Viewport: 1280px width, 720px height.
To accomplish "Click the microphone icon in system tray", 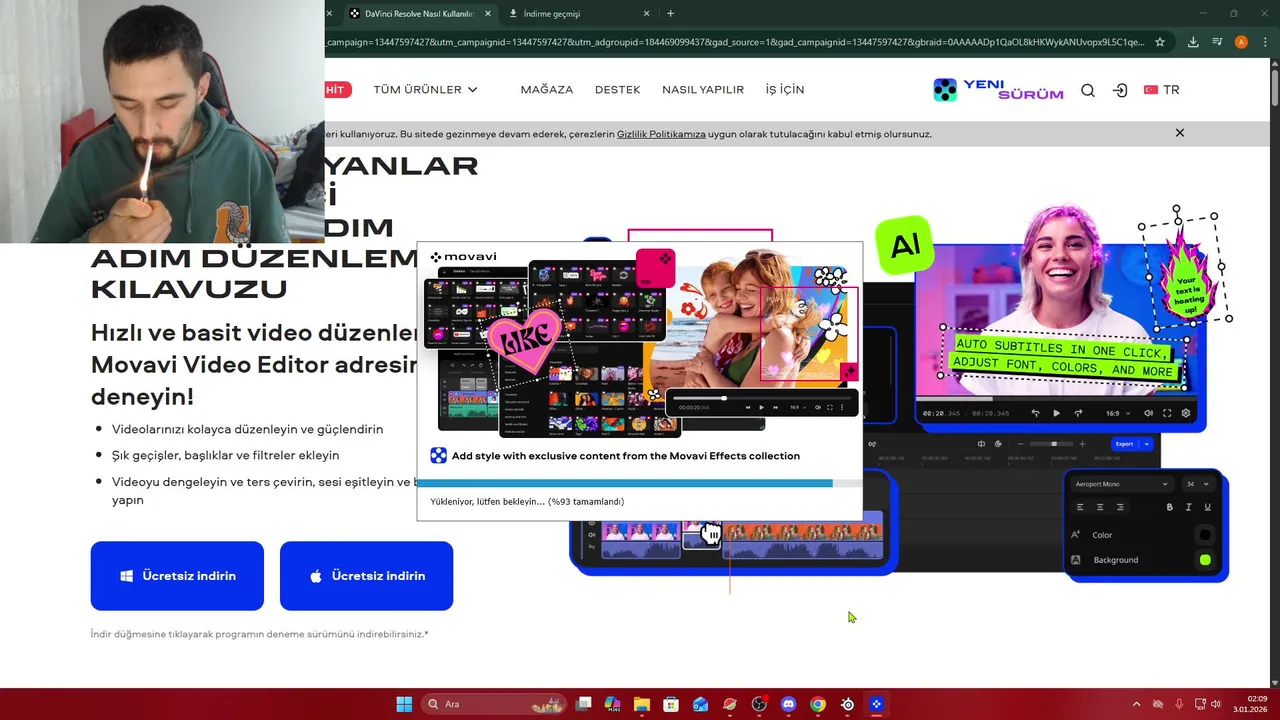I will point(1179,704).
